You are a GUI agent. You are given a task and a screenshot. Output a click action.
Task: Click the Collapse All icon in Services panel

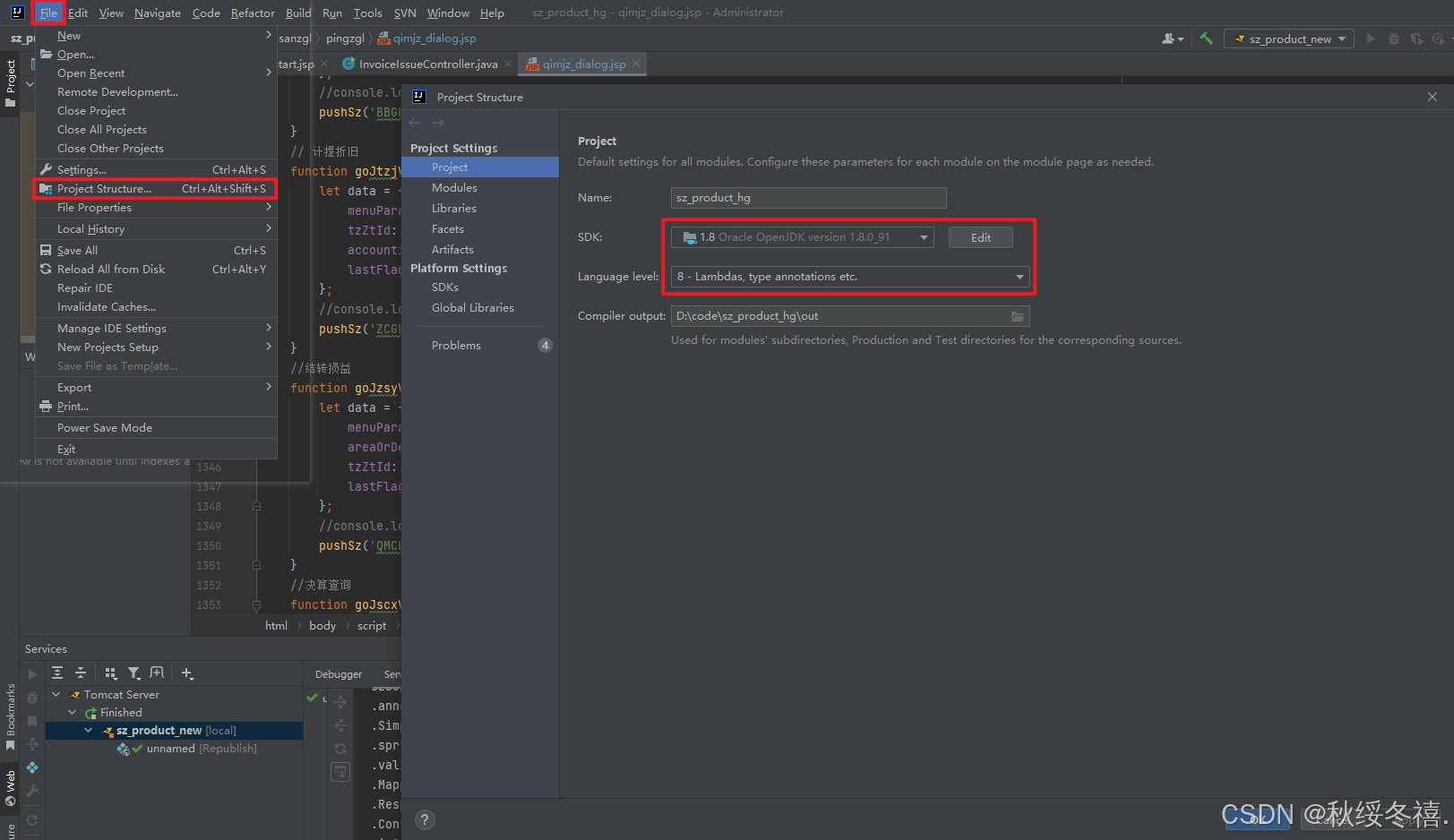pyautogui.click(x=81, y=673)
